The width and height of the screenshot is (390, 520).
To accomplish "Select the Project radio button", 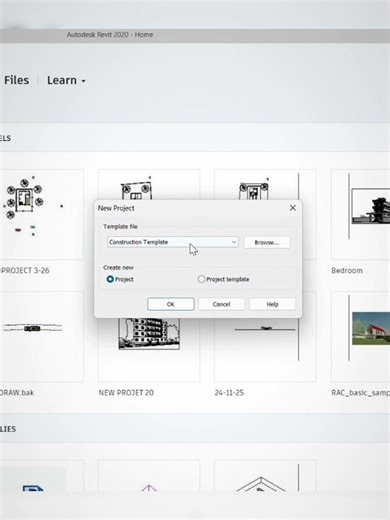I will pyautogui.click(x=110, y=279).
